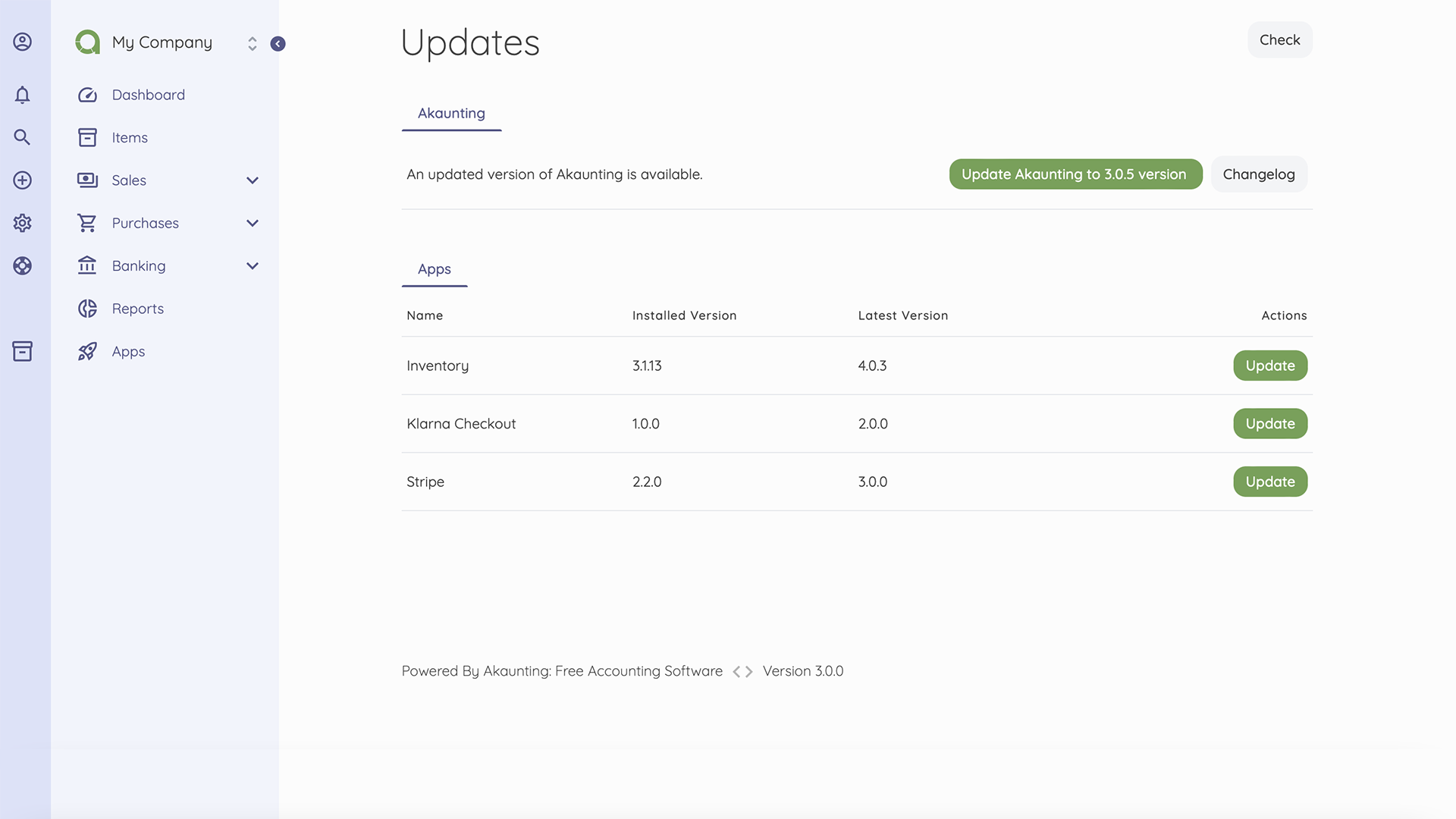Click the Update button for Stripe
This screenshot has width=1456, height=819.
pos(1269,481)
